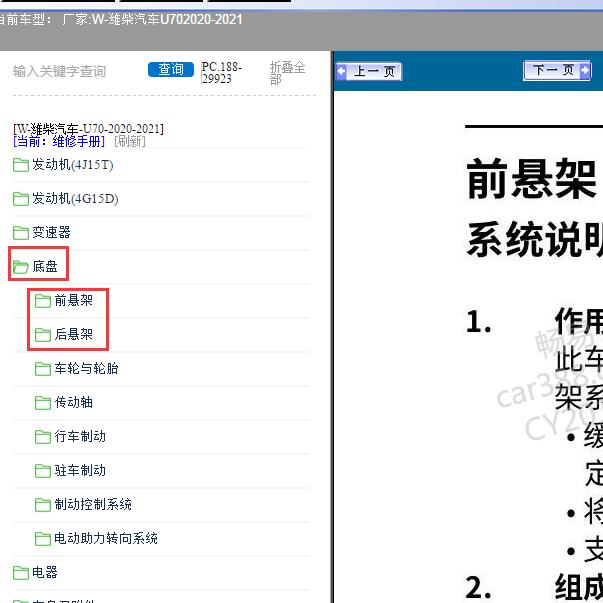Collapse all via 折叠全部 link
Image resolution: width=603 pixels, height=603 pixels.
287,73
